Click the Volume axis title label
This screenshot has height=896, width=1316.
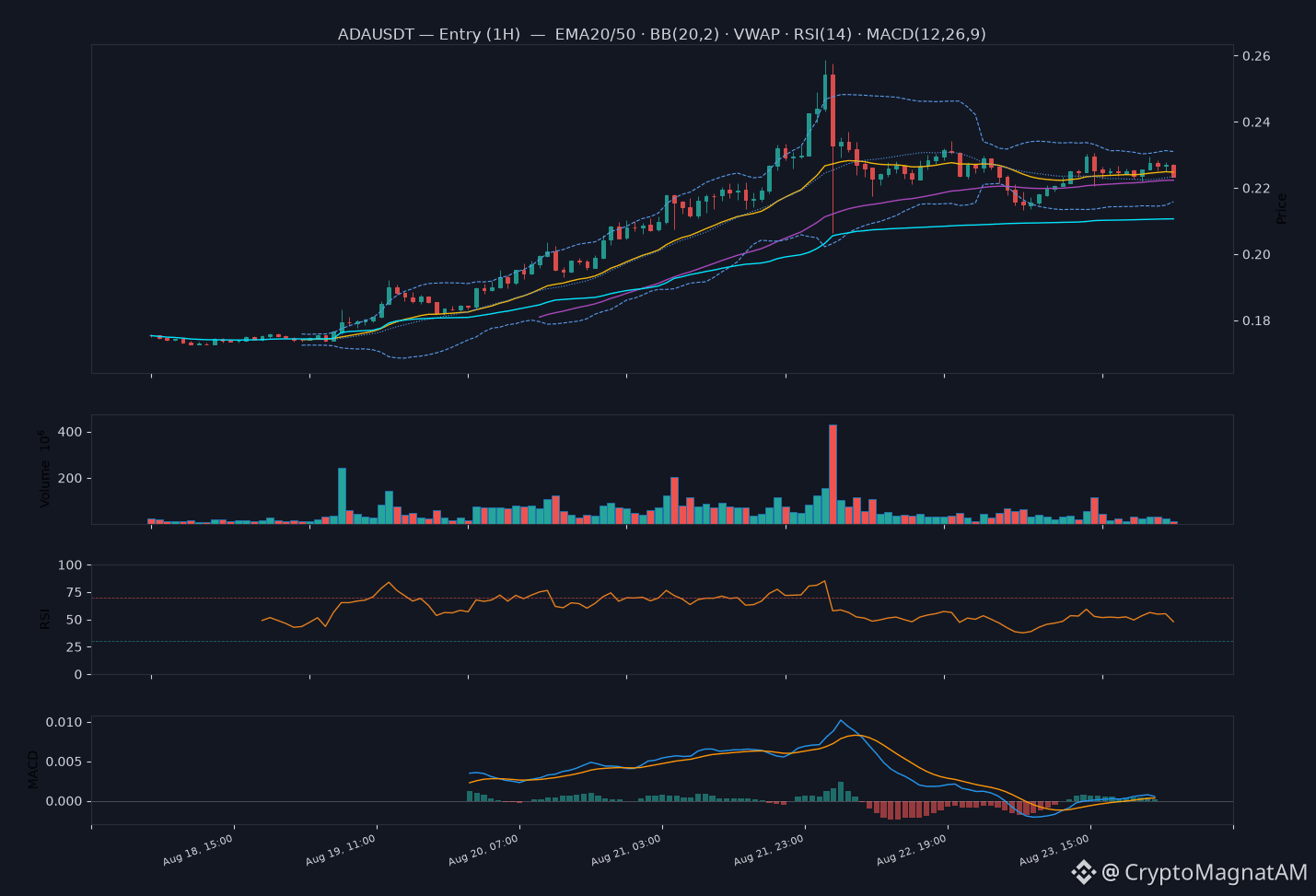click(44, 469)
